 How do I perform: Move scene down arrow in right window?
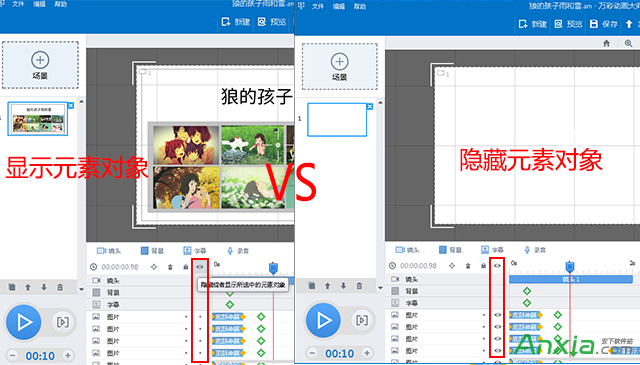(x=343, y=285)
